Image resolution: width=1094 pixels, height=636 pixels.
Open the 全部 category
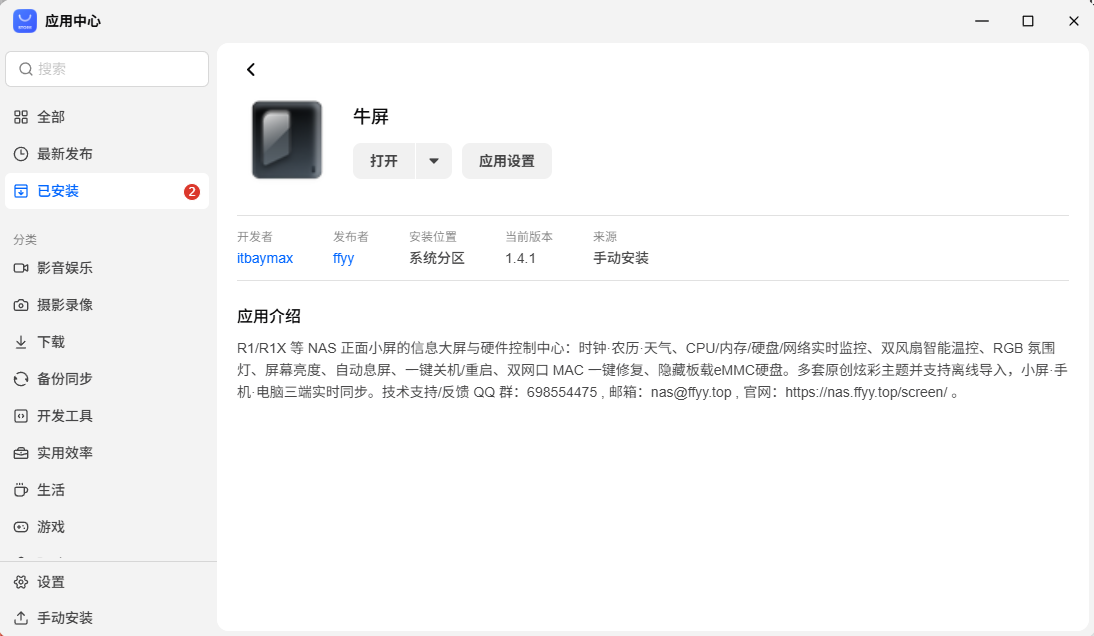(107, 117)
